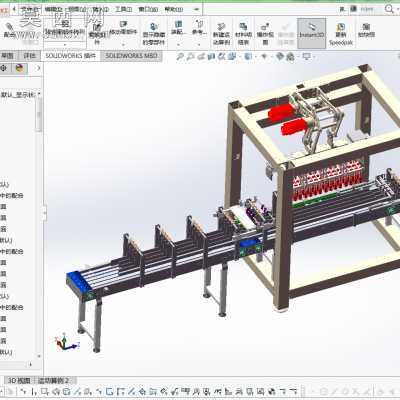This screenshot has width=400, height=400.
Task: Open the 插入 (Insert) menu
Action: pos(100,10)
